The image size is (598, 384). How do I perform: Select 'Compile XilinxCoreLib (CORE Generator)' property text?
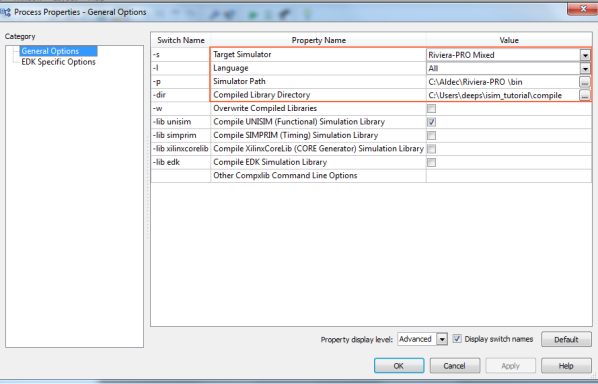point(318,149)
